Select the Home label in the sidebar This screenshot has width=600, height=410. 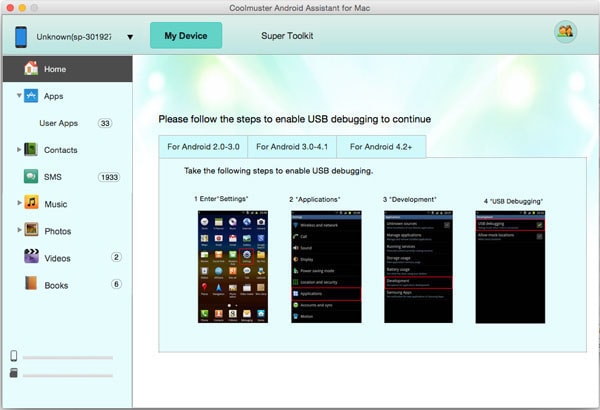pos(55,69)
